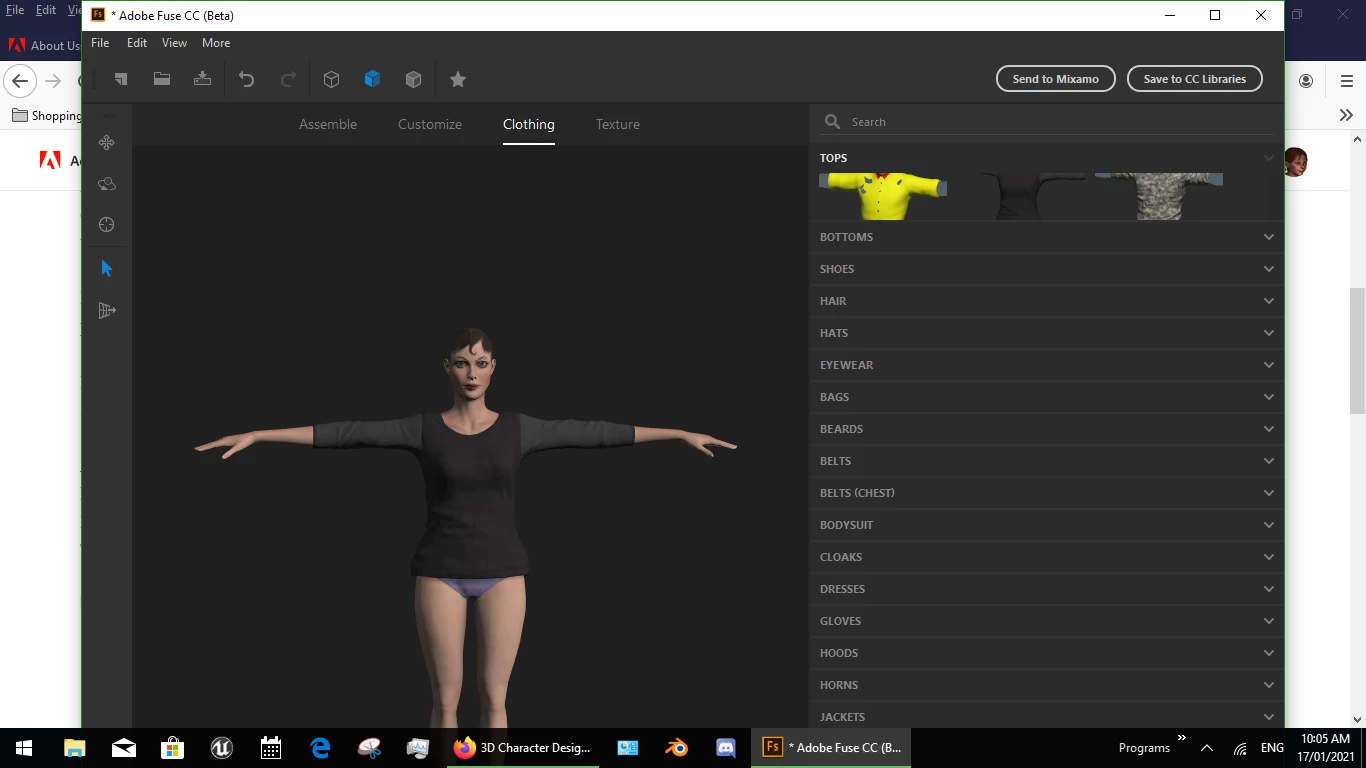Viewport: 1366px width, 768px height.
Task: Select the Clothing tab
Action: pos(529,124)
